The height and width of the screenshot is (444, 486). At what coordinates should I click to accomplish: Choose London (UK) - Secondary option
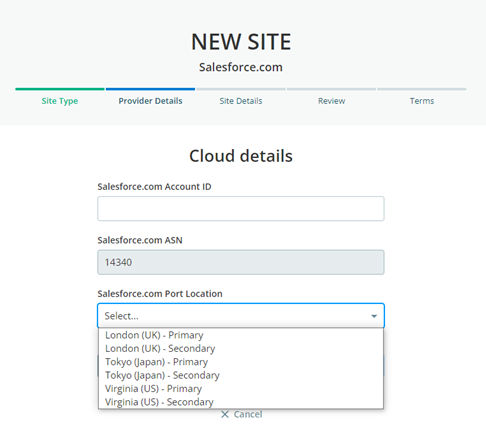coord(241,348)
